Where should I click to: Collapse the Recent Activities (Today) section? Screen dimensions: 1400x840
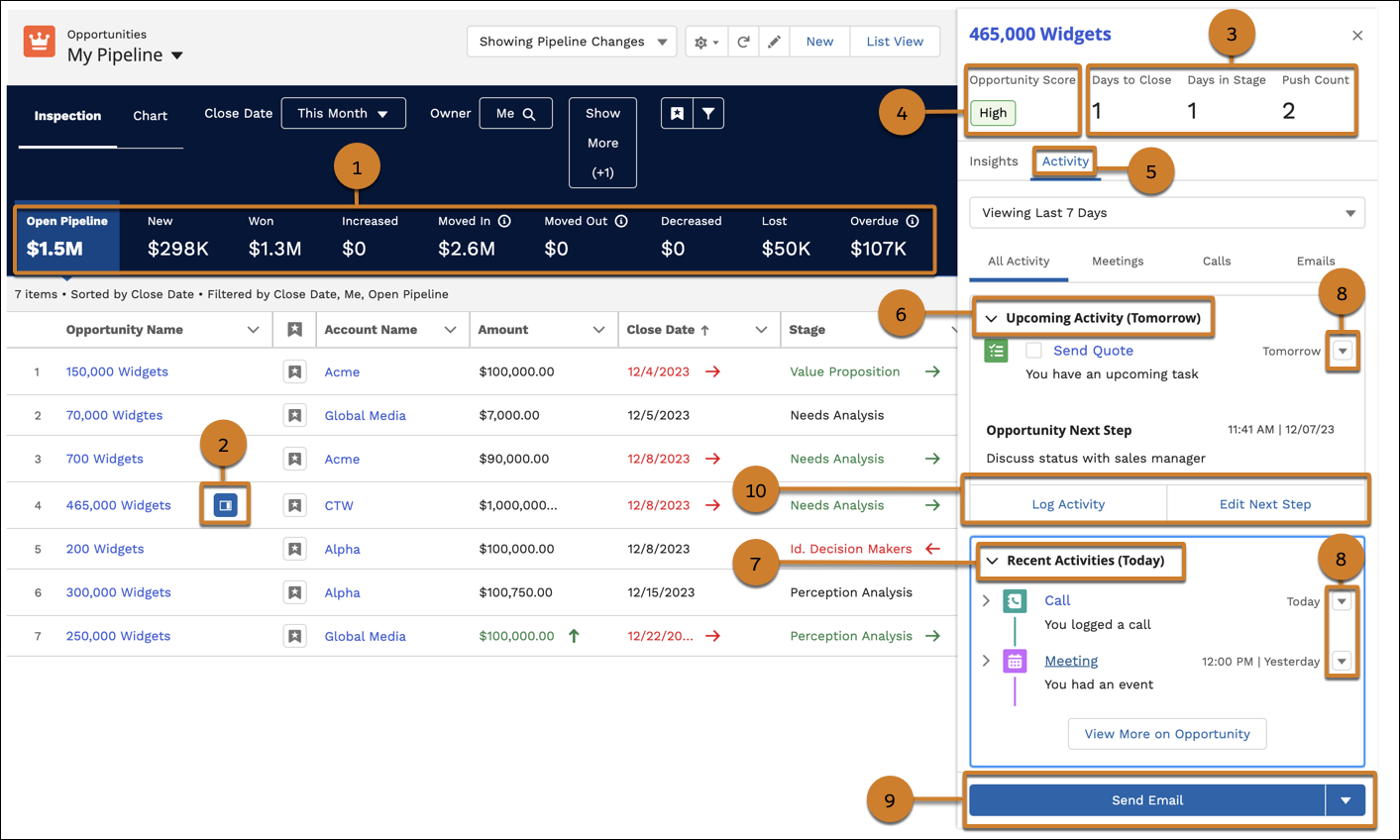pyautogui.click(x=992, y=561)
